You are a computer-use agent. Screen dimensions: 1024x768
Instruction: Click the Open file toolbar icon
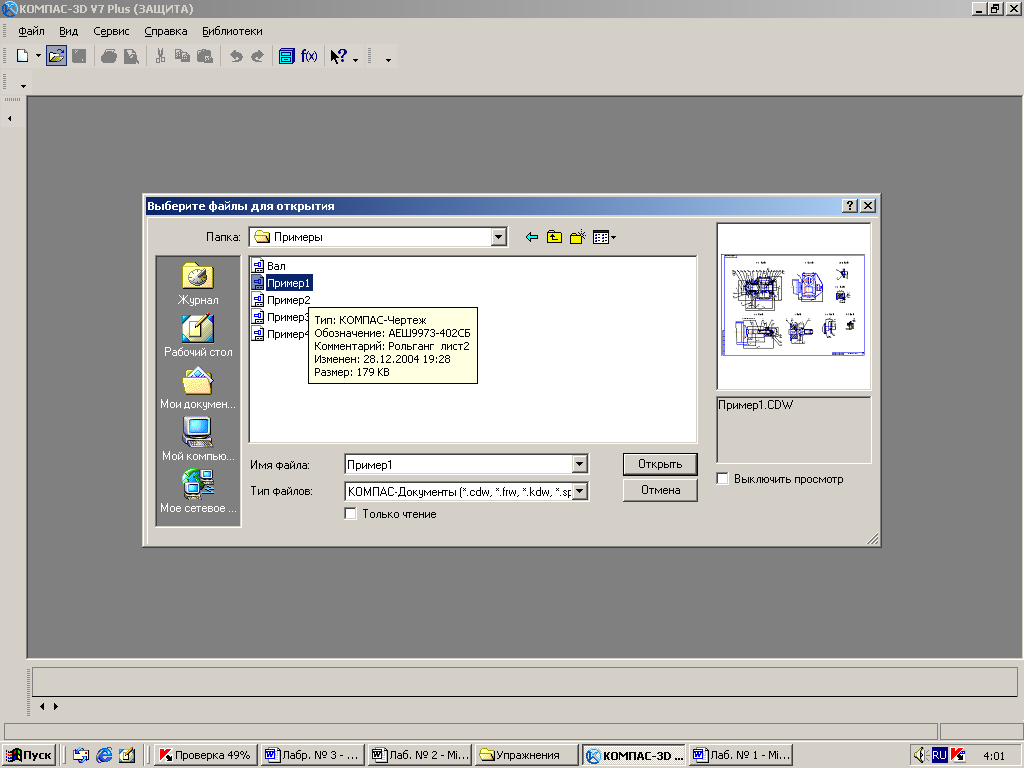click(57, 56)
